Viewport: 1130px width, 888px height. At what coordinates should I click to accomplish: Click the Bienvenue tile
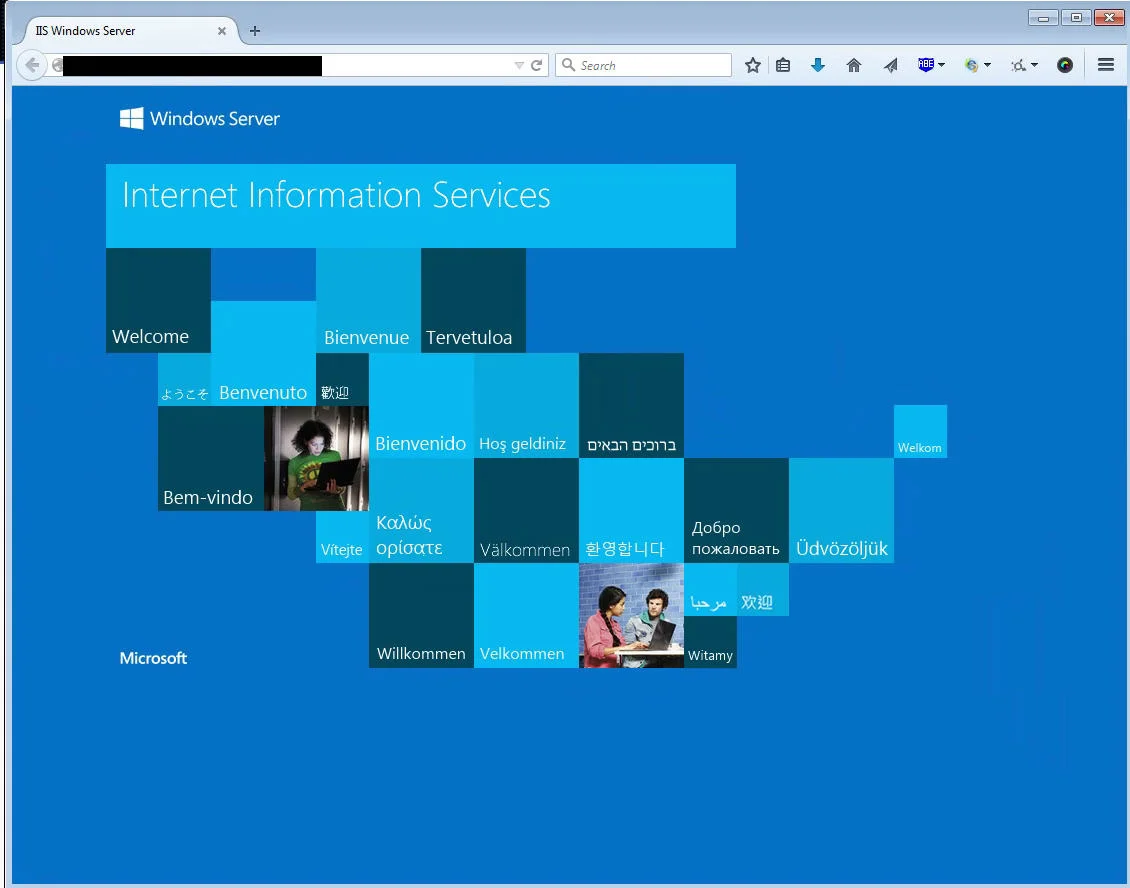click(x=368, y=301)
